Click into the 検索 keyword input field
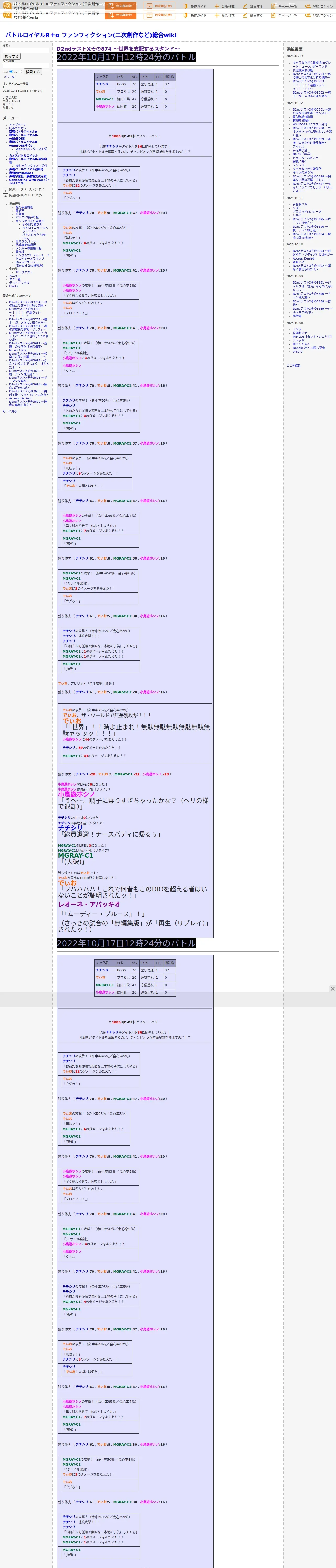Viewport: 336px width, 1568px height. click(x=26, y=50)
